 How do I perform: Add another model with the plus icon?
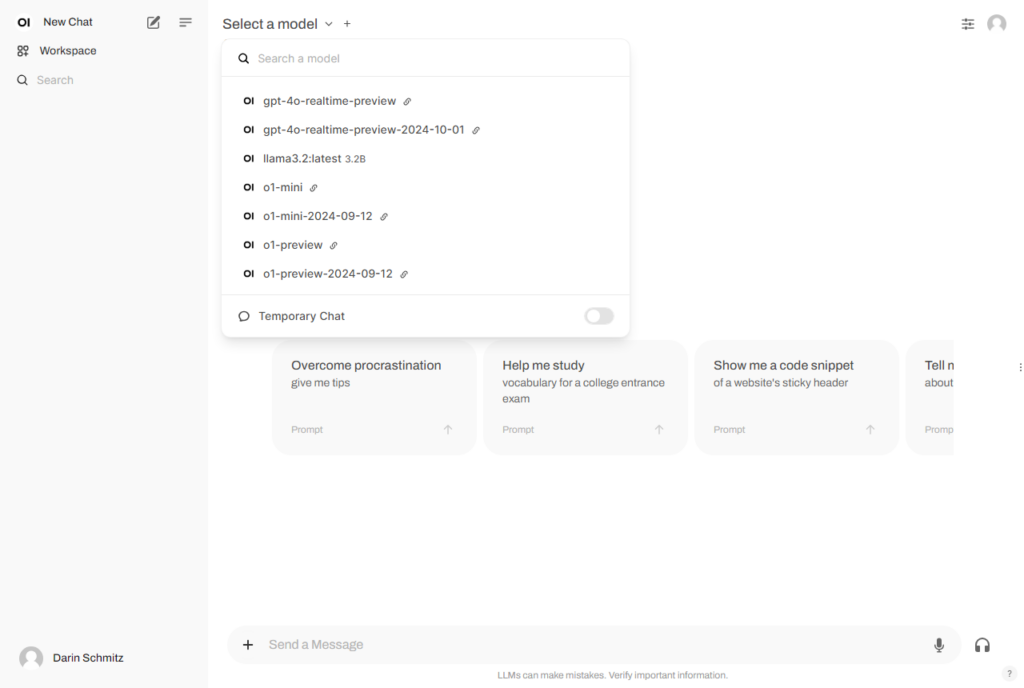(x=347, y=24)
